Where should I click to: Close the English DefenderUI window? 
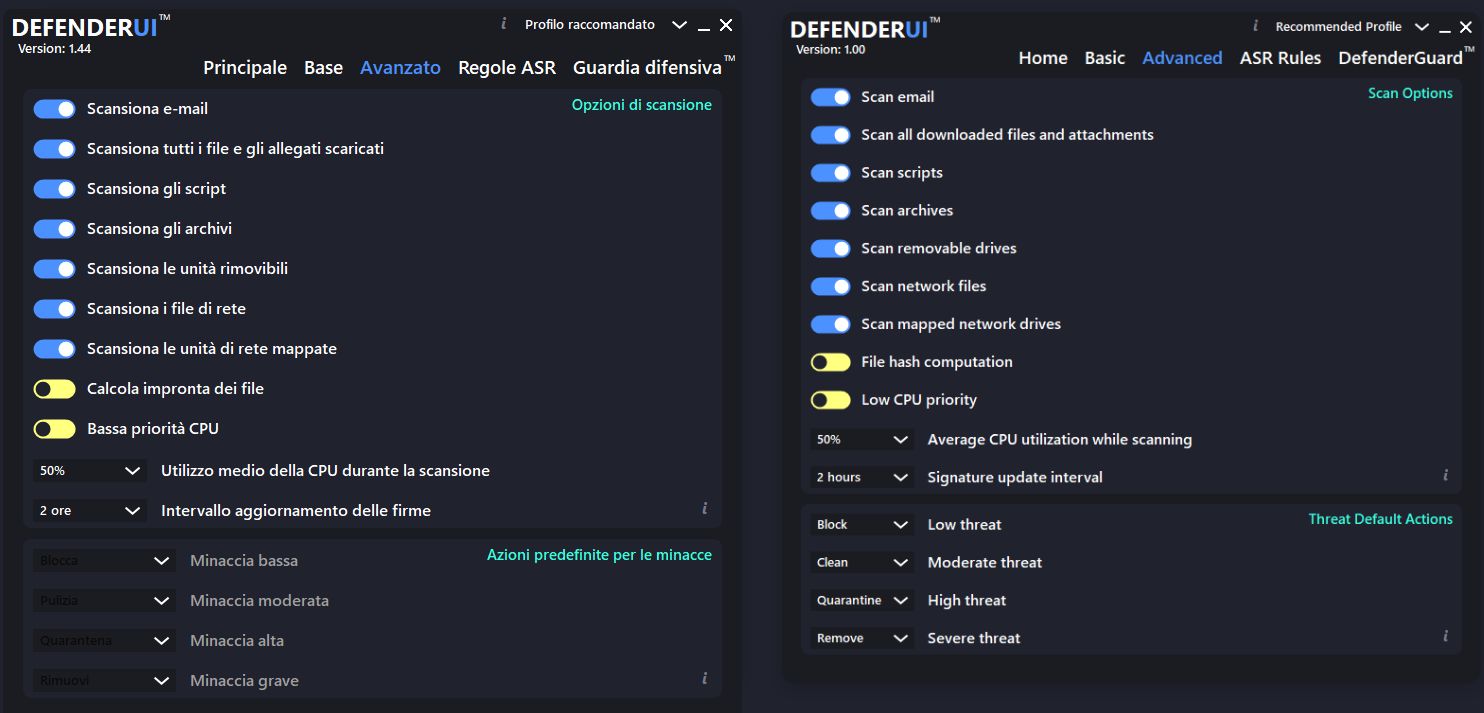click(1466, 27)
